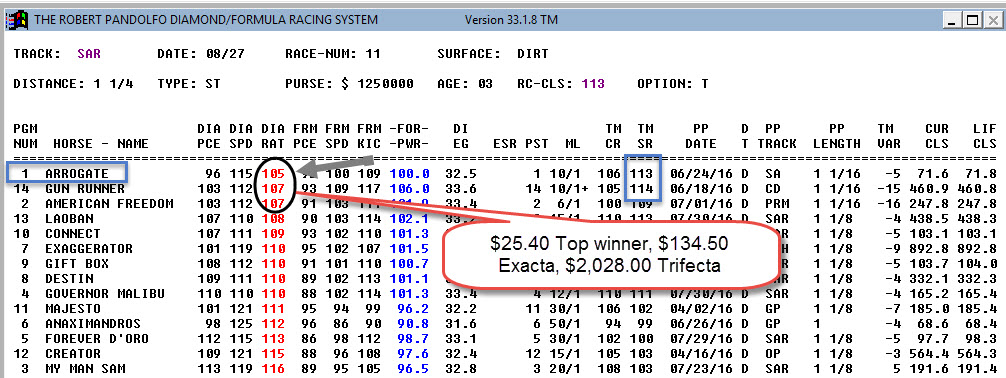Image resolution: width=1006 pixels, height=378 pixels.
Task: Select horse ANAXIMANDROS
Action: [92, 324]
